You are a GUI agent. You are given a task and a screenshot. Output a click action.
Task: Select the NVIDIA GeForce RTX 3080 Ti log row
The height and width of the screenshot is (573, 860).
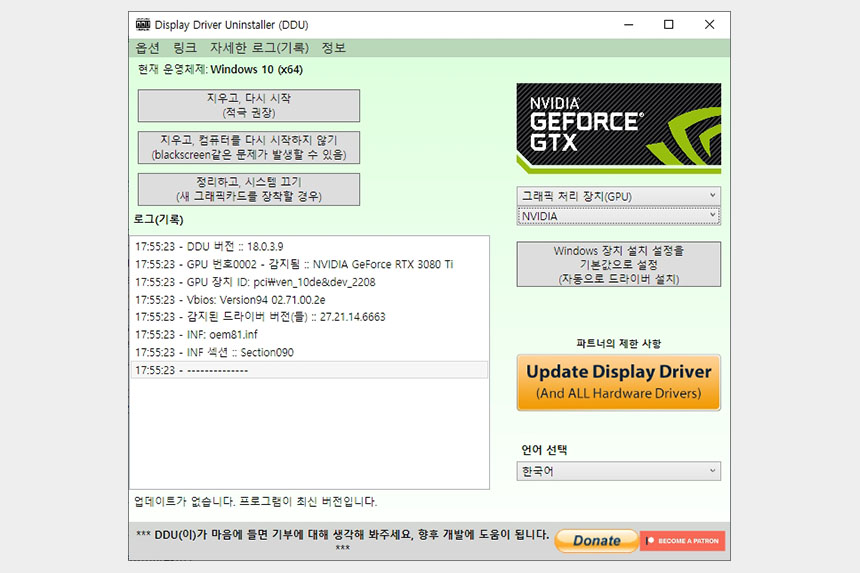click(x=309, y=264)
